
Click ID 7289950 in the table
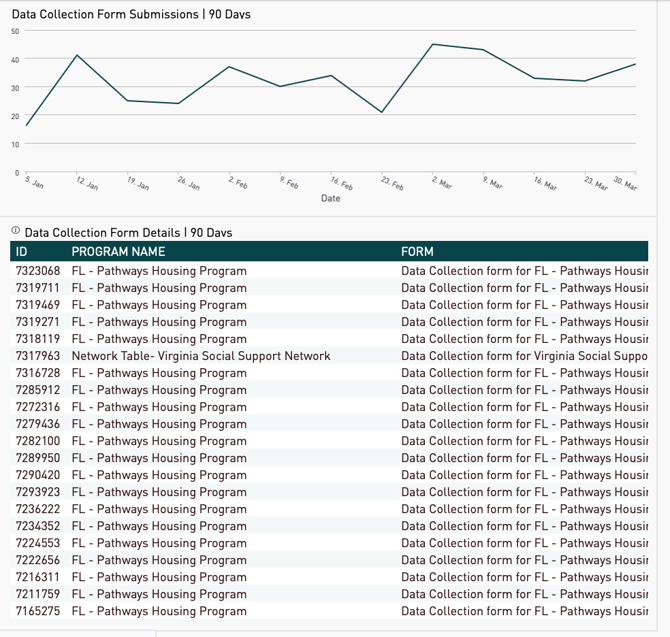(x=38, y=458)
